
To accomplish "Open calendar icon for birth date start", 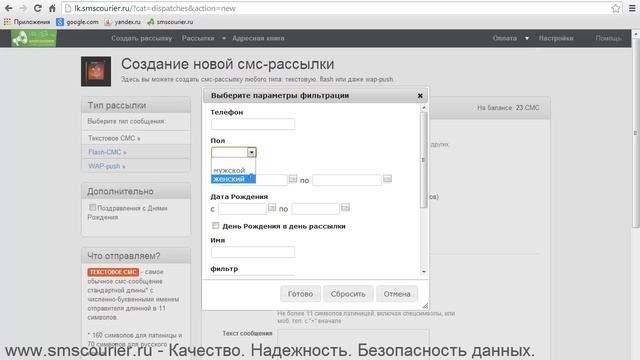I will coord(272,208).
